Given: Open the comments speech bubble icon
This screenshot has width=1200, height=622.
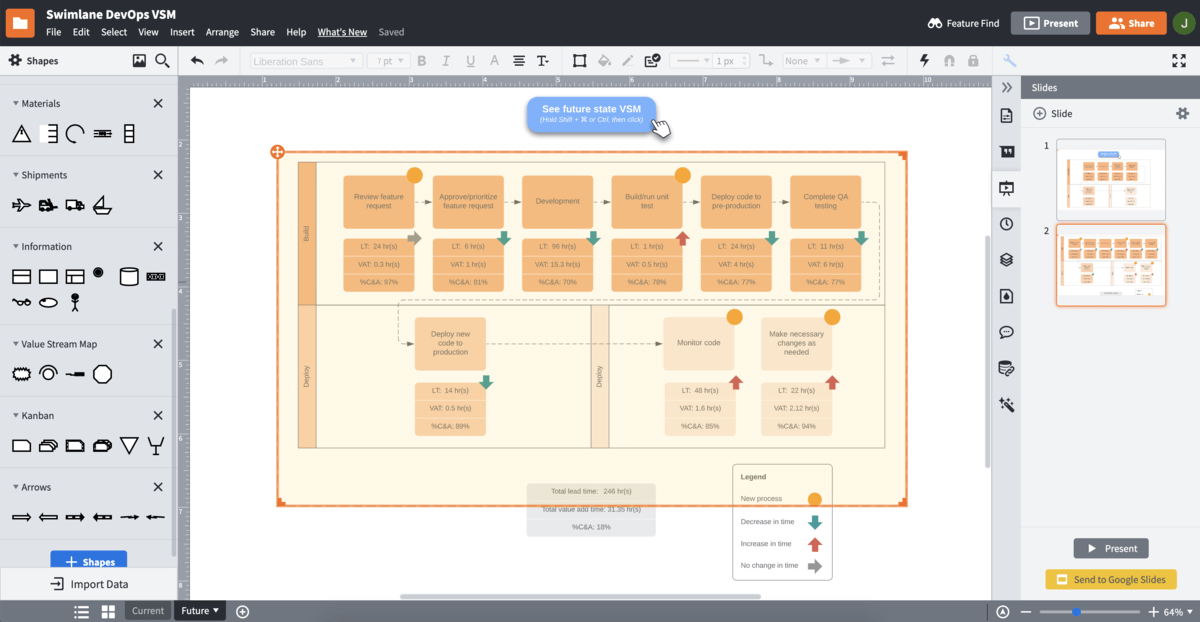Looking at the screenshot, I should coord(1006,332).
